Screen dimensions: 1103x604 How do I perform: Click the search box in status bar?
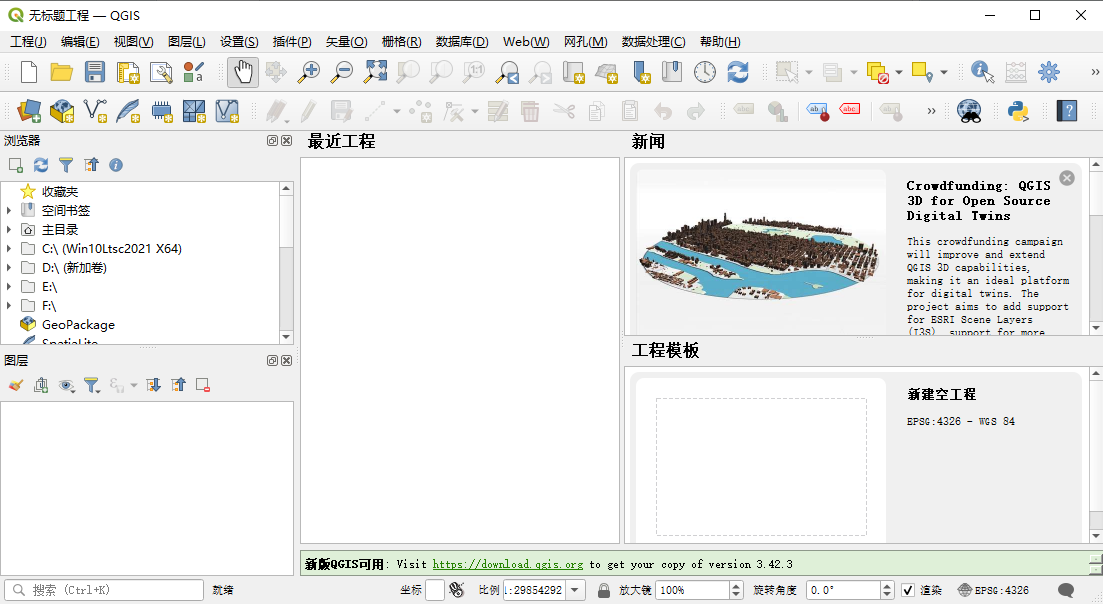[105, 590]
